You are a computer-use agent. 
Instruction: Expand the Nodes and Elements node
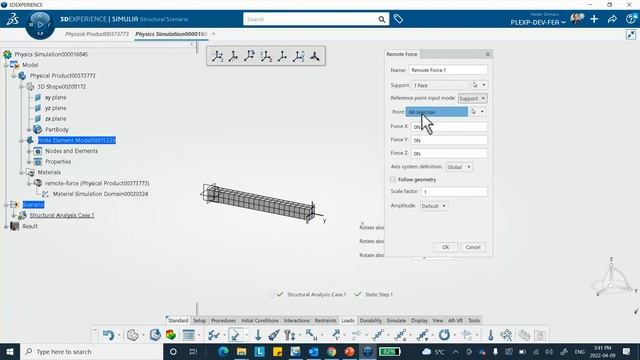(x=29, y=151)
